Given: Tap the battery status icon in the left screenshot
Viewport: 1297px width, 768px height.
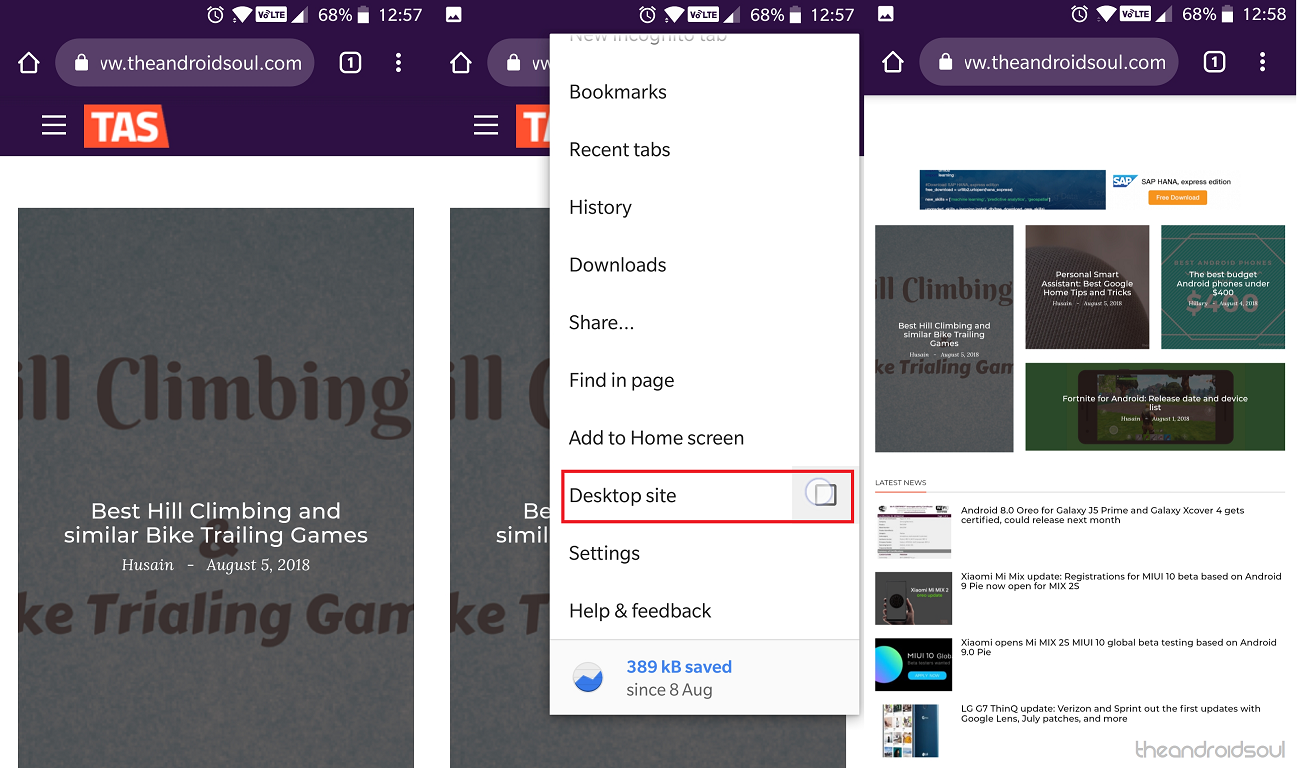Looking at the screenshot, I should (366, 15).
